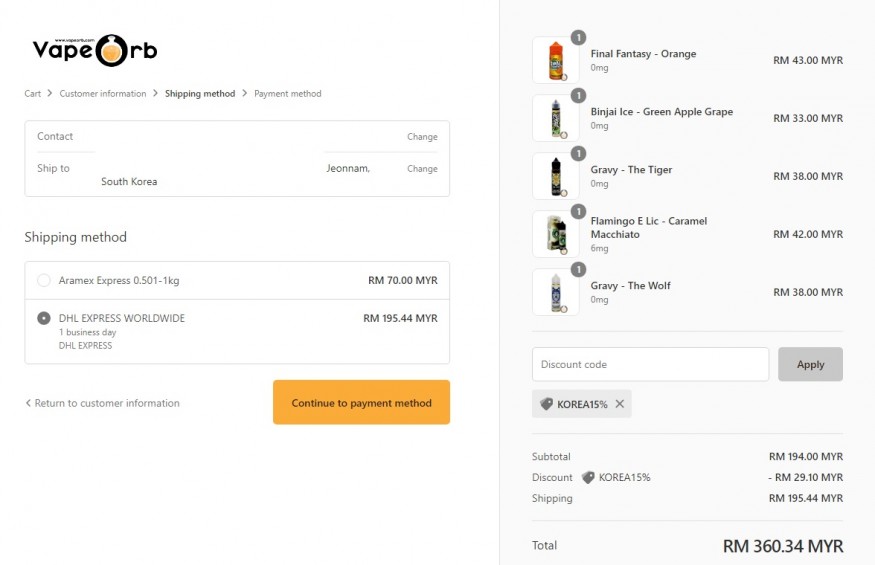
Task: Click the Gravy - The Tiger item name
Action: coord(631,170)
